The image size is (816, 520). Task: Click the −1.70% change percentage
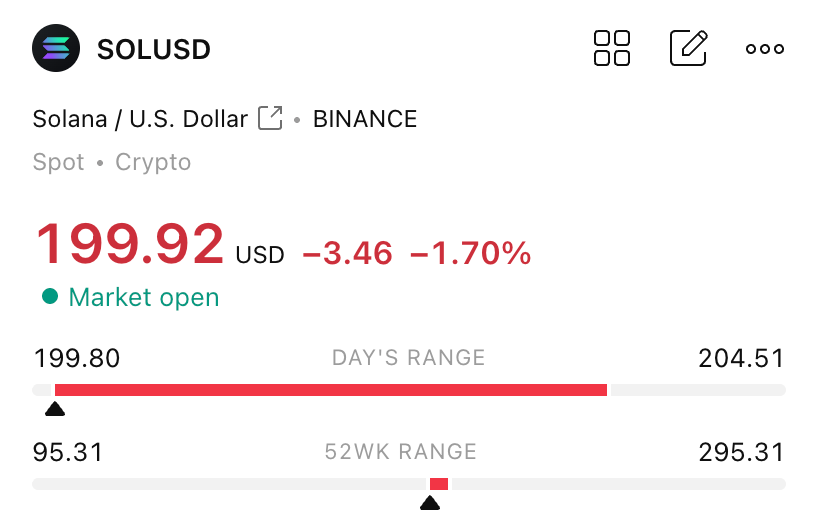(470, 253)
